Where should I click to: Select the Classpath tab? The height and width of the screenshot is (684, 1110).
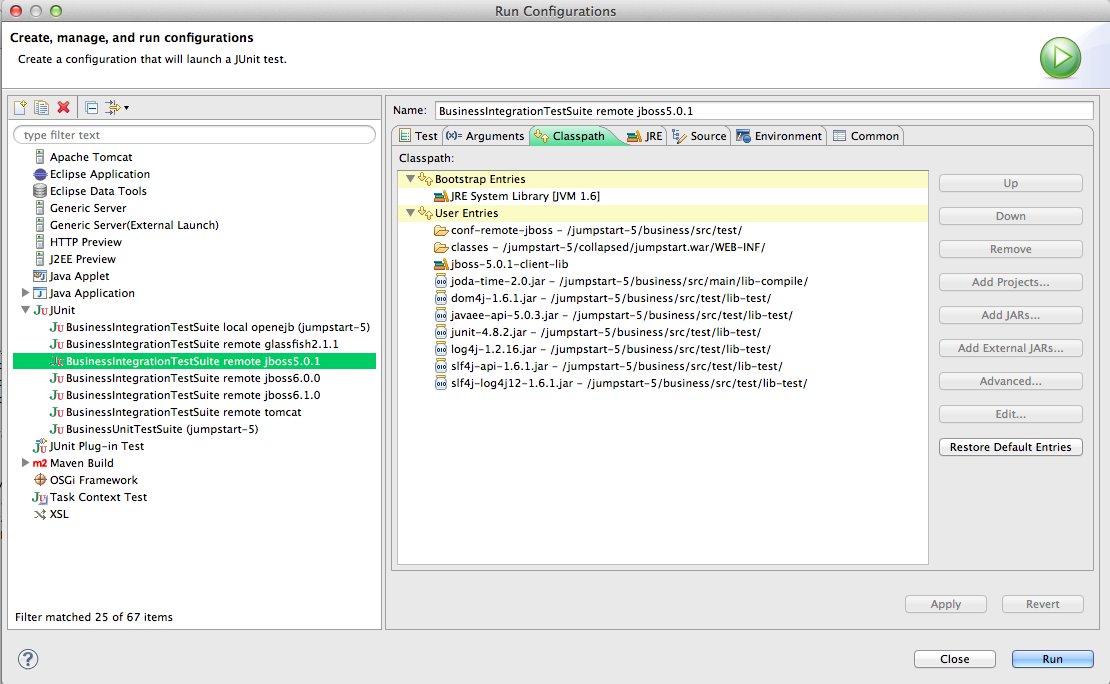pos(571,136)
